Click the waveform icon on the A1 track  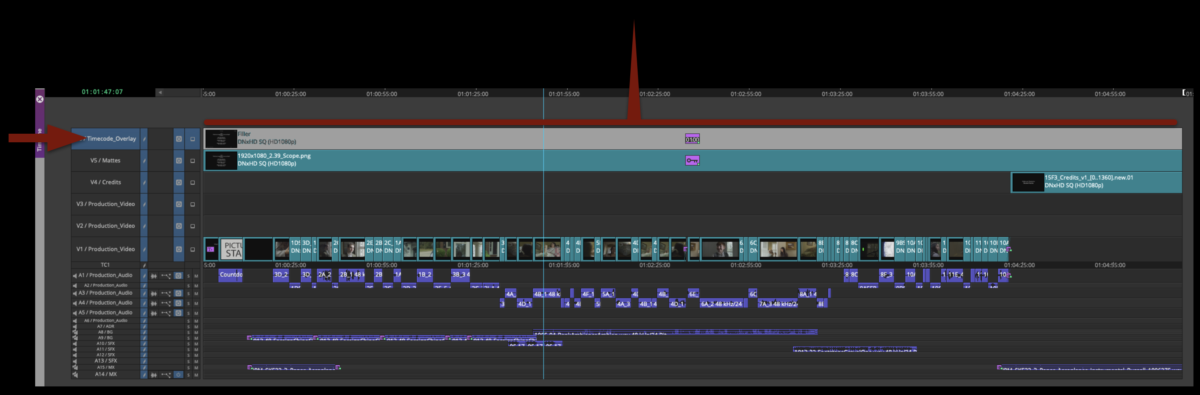click(x=154, y=275)
